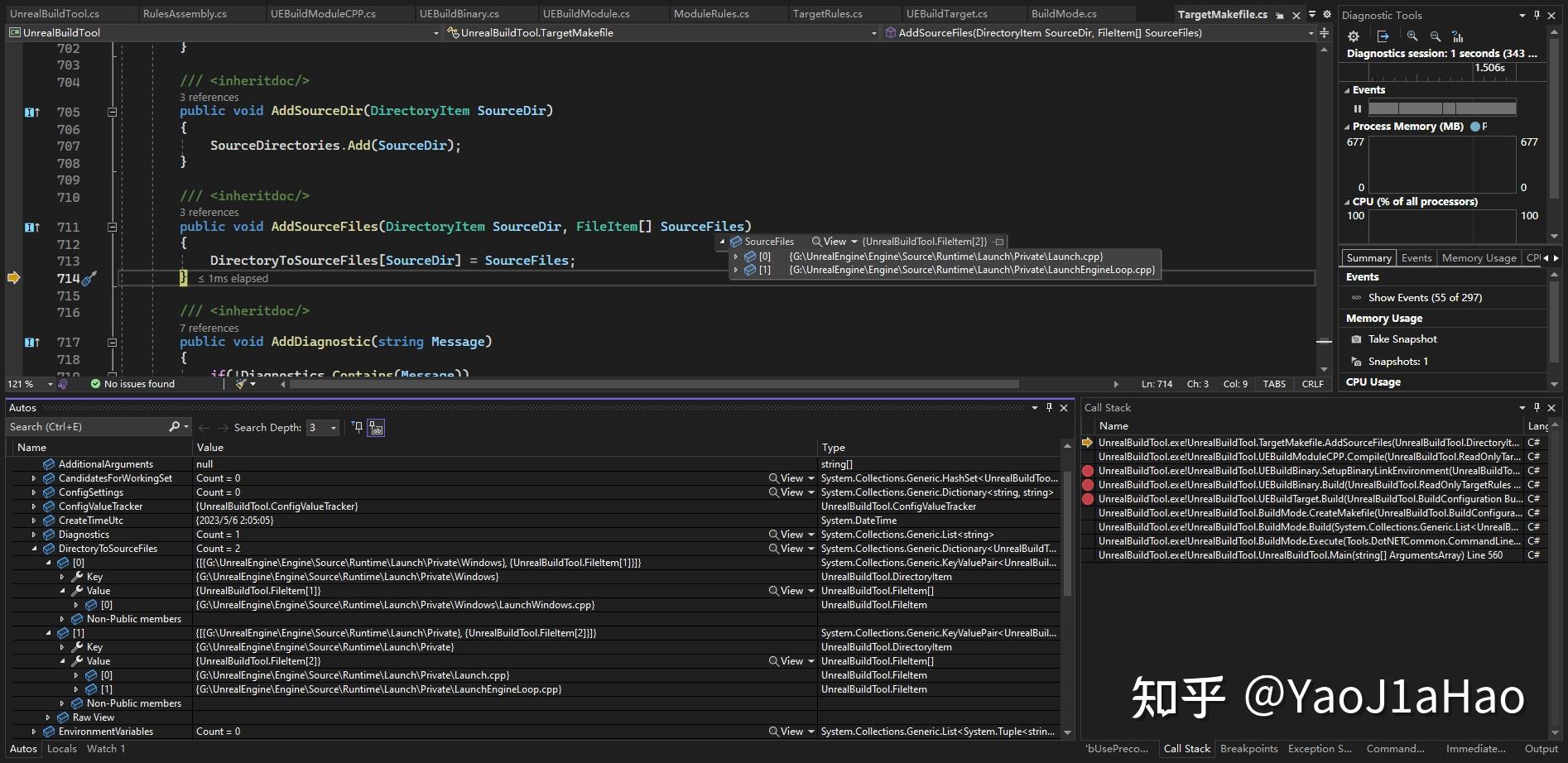The height and width of the screenshot is (763, 1568).
Task: Reset the diagnostics timeline view
Action: pos(1457,36)
